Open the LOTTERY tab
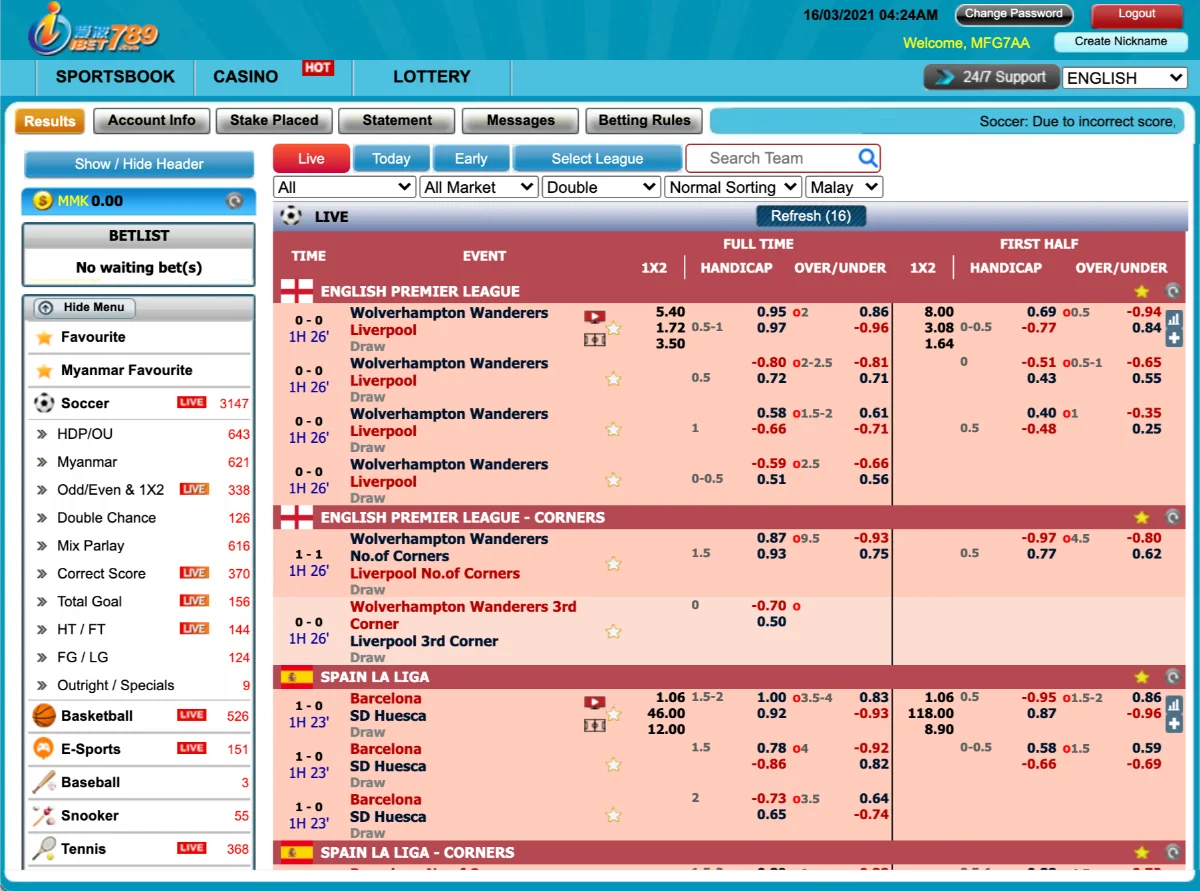The width and height of the screenshot is (1200, 891). coord(432,77)
